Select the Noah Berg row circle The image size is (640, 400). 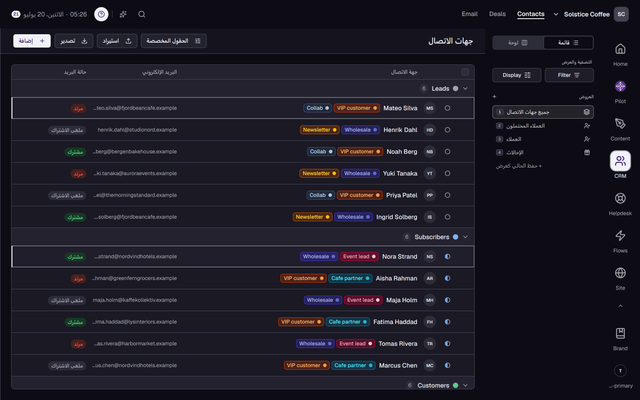click(447, 151)
